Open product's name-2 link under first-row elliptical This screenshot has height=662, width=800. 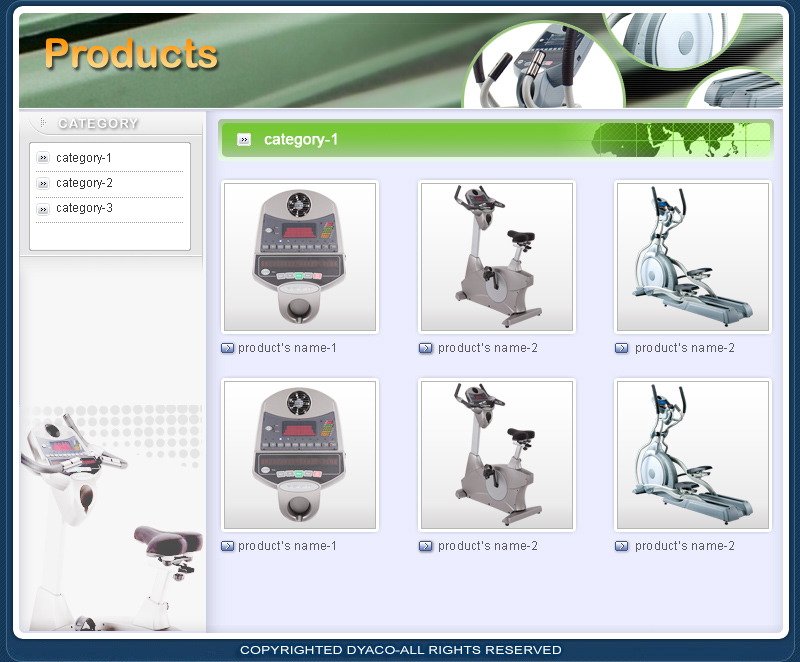click(685, 348)
